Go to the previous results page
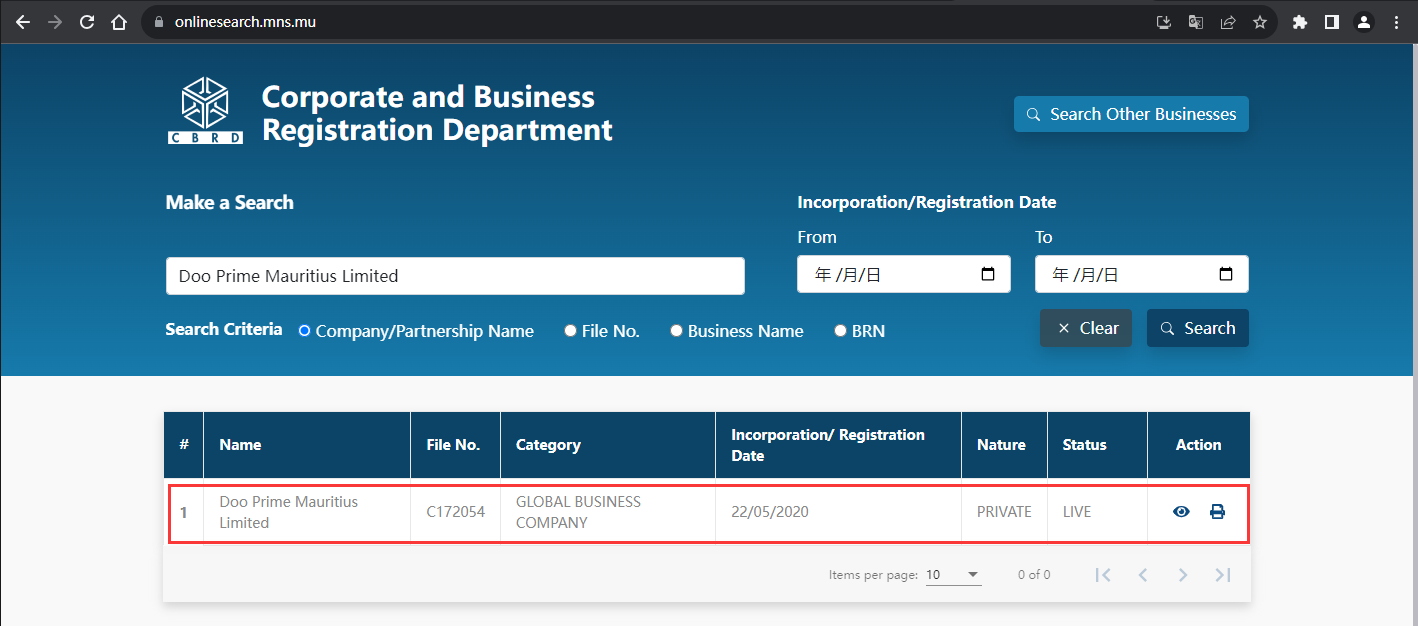Image resolution: width=1418 pixels, height=626 pixels. coord(1143,575)
